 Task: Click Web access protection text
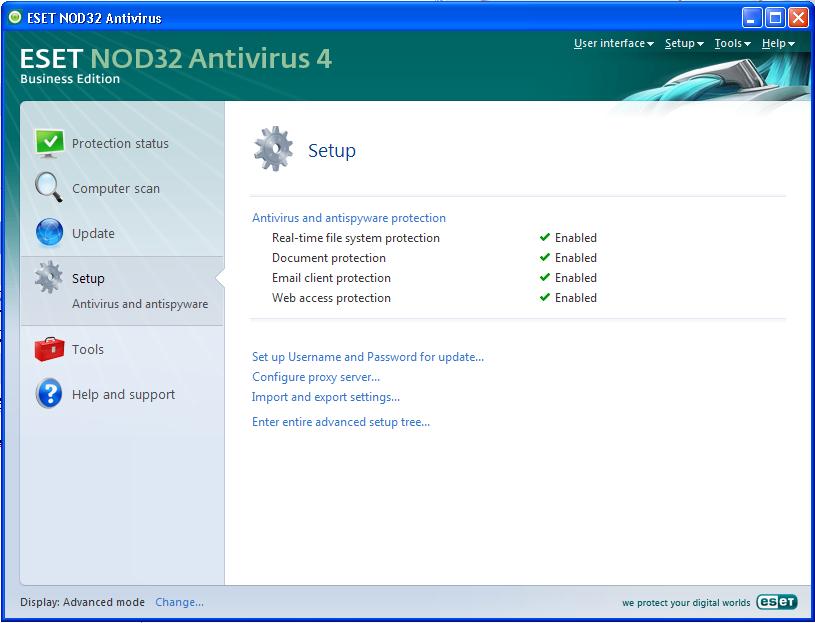coord(331,298)
